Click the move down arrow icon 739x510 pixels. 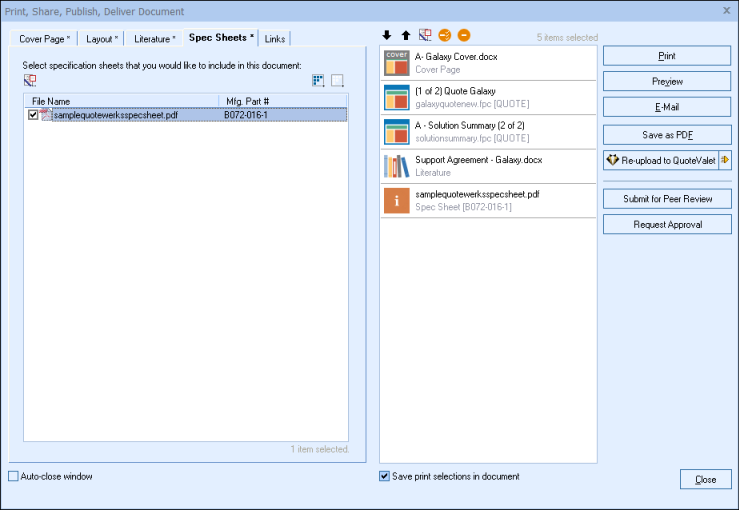tap(387, 35)
